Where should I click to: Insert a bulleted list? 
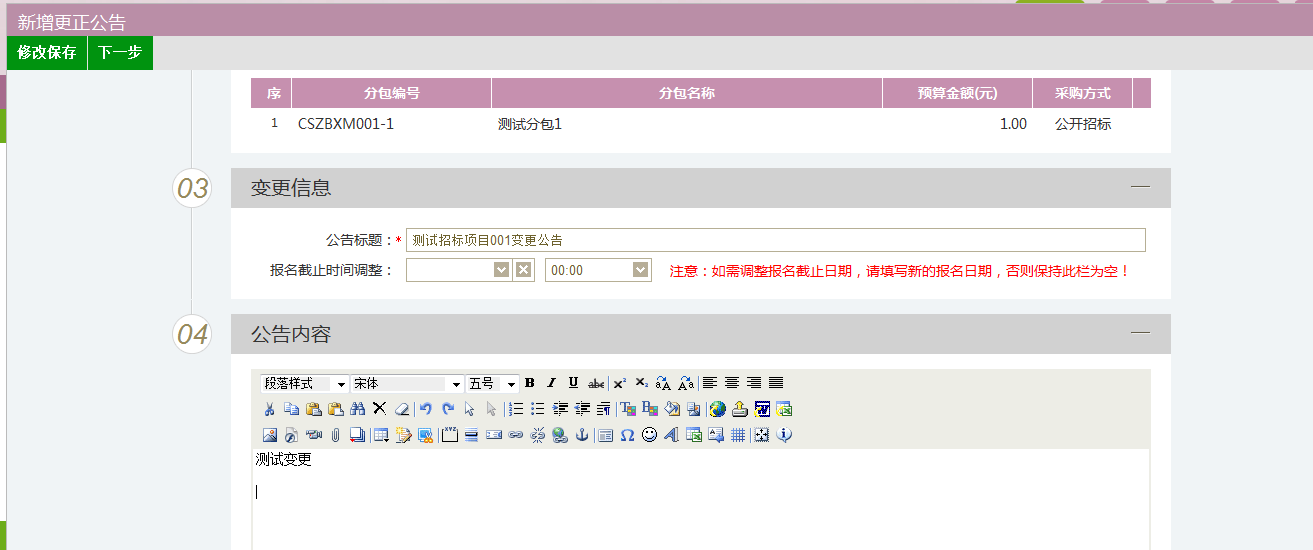pos(538,409)
